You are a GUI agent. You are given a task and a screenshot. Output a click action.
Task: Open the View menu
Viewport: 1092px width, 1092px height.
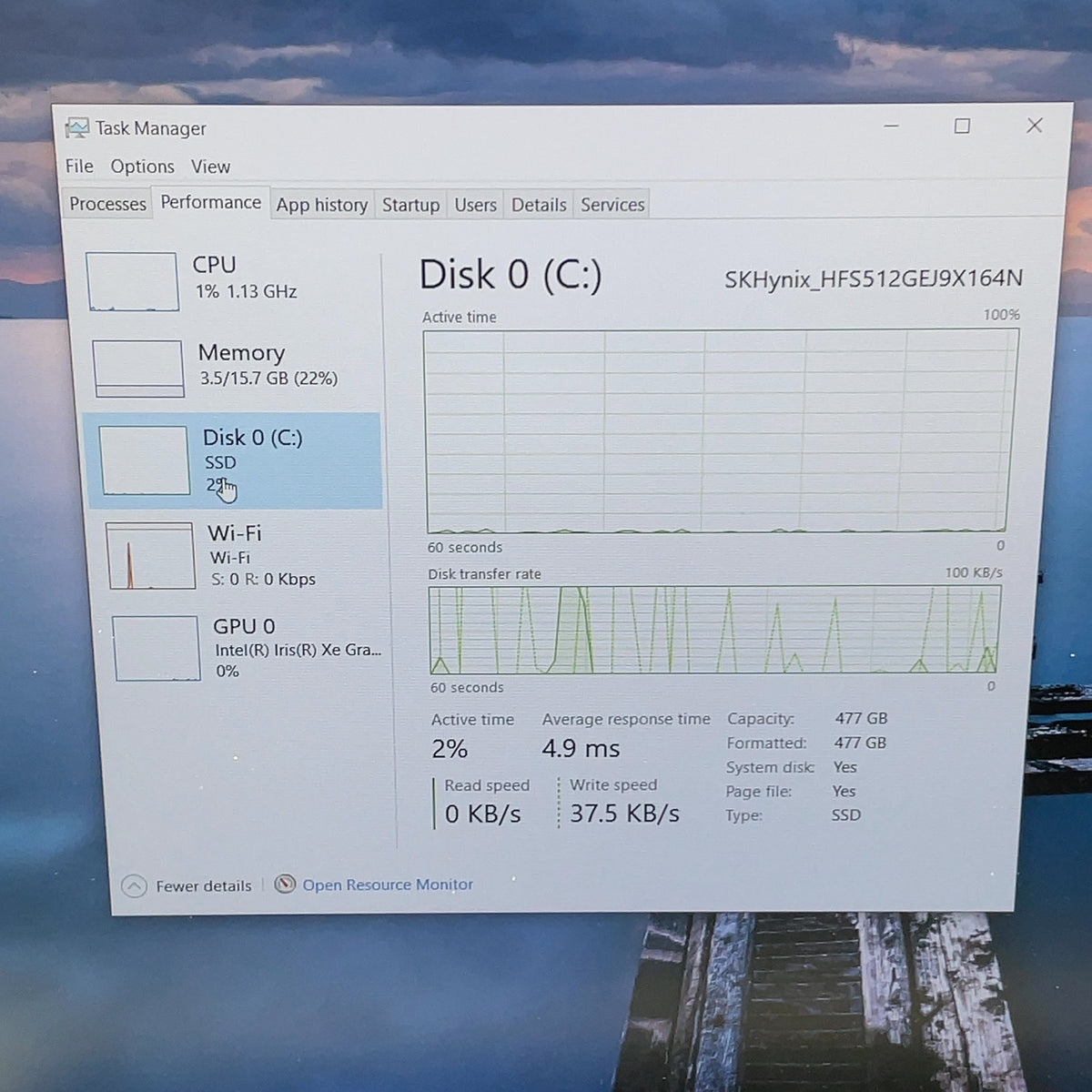(x=210, y=167)
